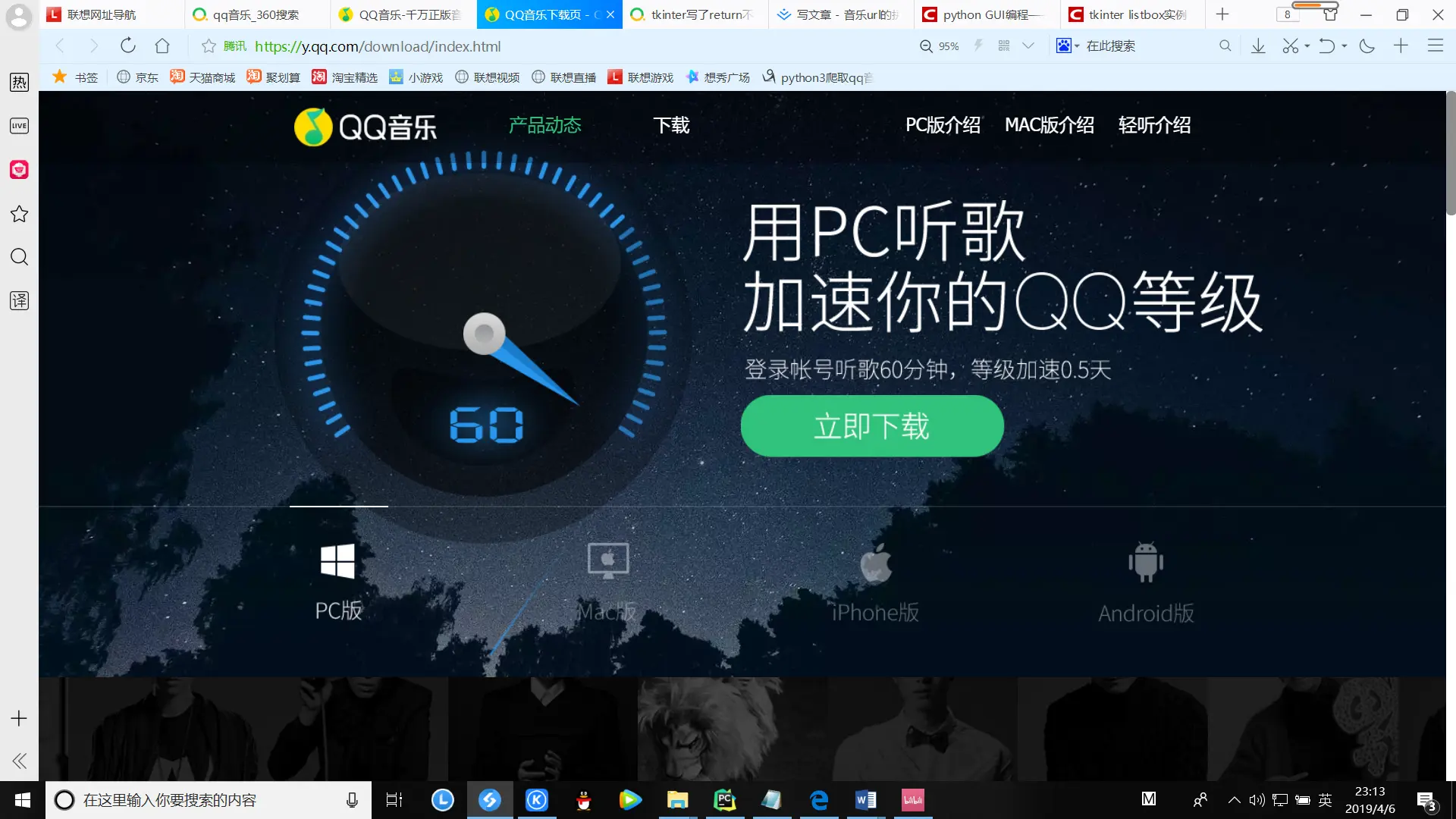Viewport: 1456px width, 819px height.
Task: Open the downloads arrow icon in toolbar
Action: pyautogui.click(x=1258, y=46)
